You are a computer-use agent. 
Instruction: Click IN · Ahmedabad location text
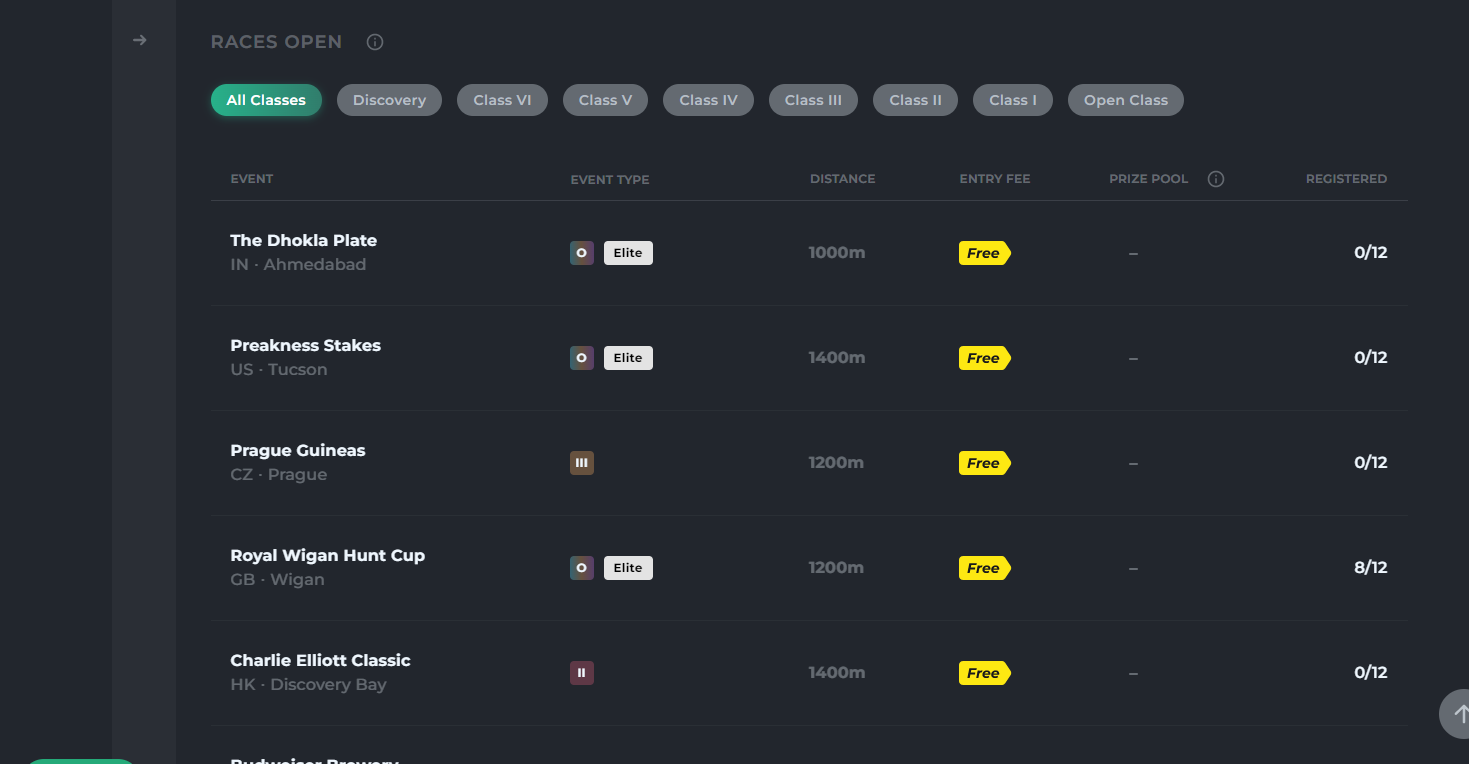298,265
